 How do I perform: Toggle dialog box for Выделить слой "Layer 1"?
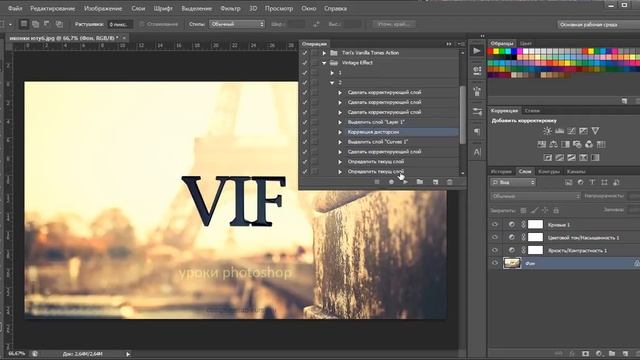[x=315, y=122]
